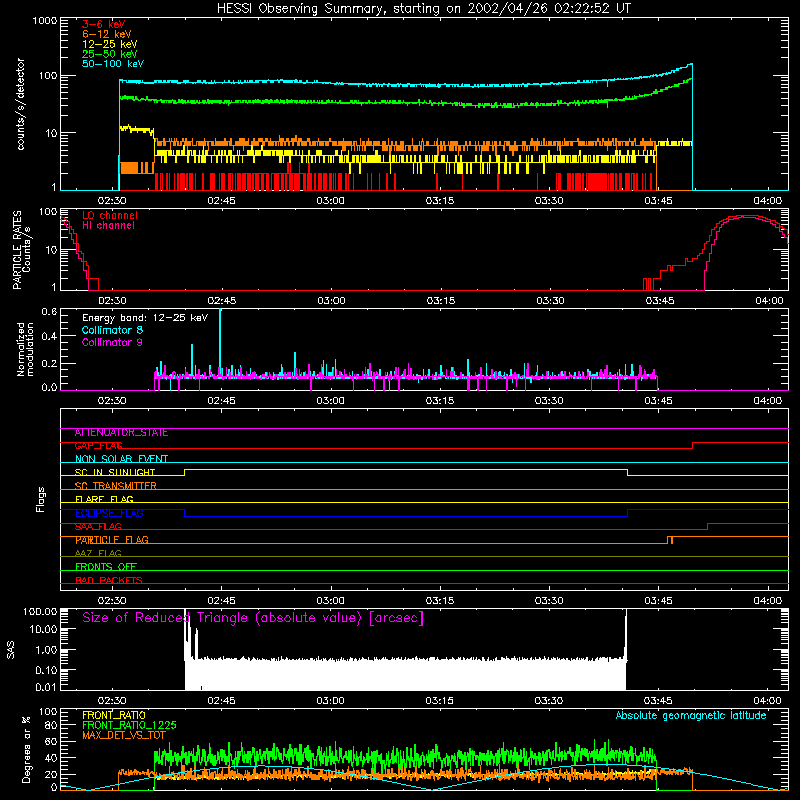Click the 0.01 tick on SAS axis
The image size is (800, 800).
point(46,687)
